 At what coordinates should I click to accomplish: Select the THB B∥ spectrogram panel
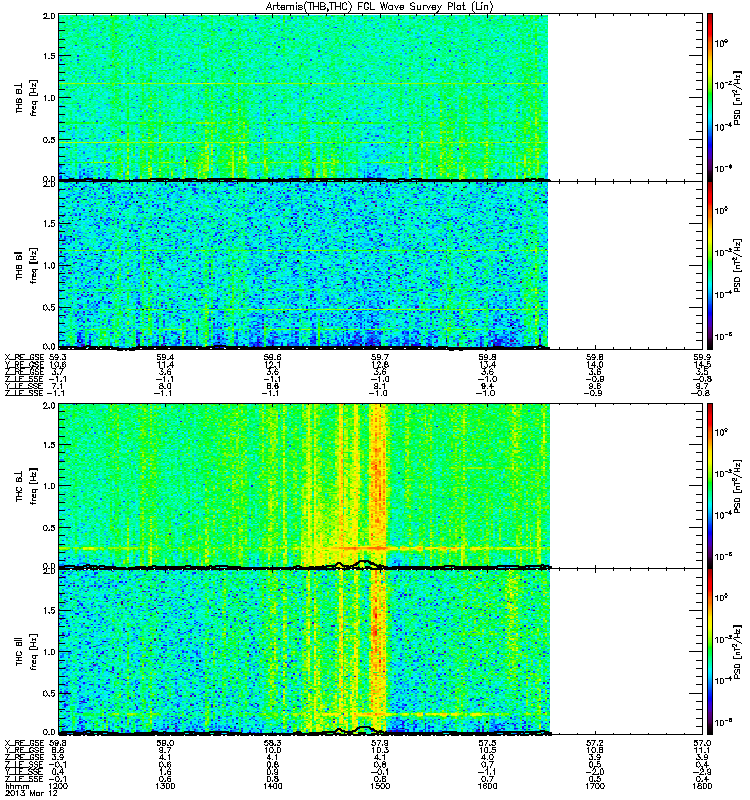(303, 265)
